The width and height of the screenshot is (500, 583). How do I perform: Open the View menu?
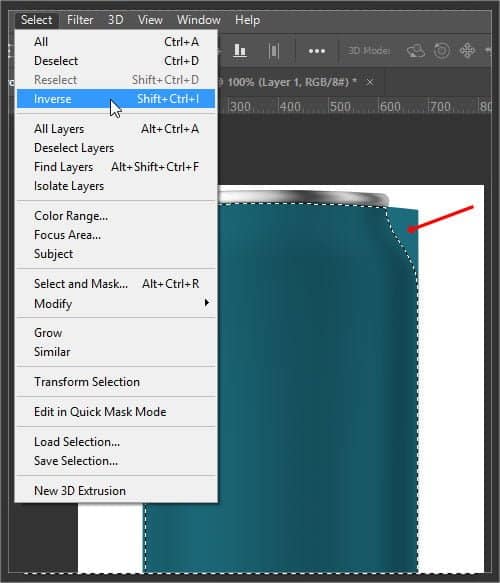coord(150,20)
